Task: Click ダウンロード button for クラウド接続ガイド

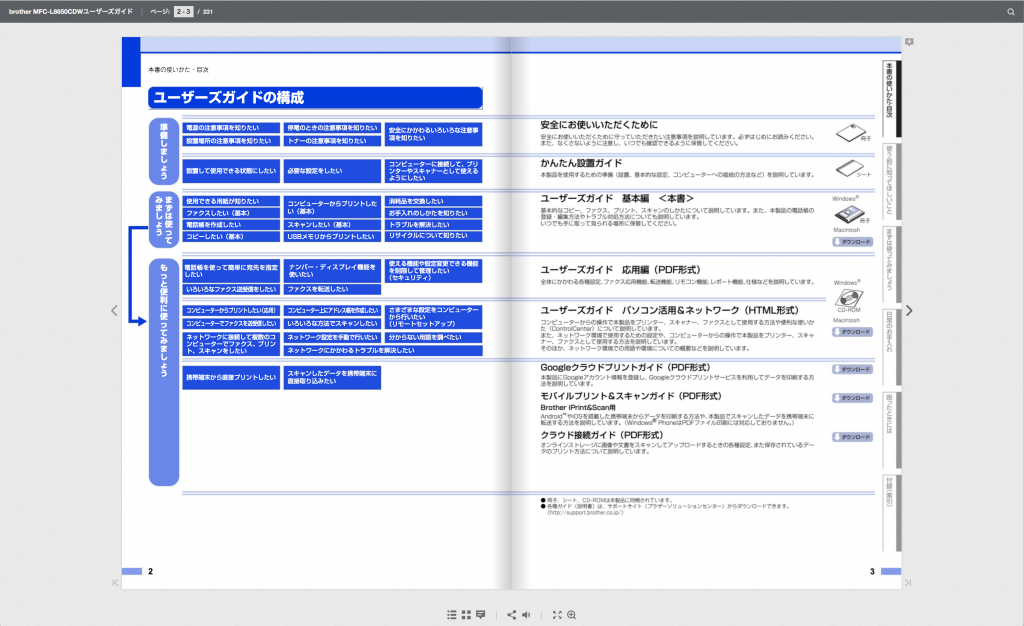Action: click(x=853, y=437)
